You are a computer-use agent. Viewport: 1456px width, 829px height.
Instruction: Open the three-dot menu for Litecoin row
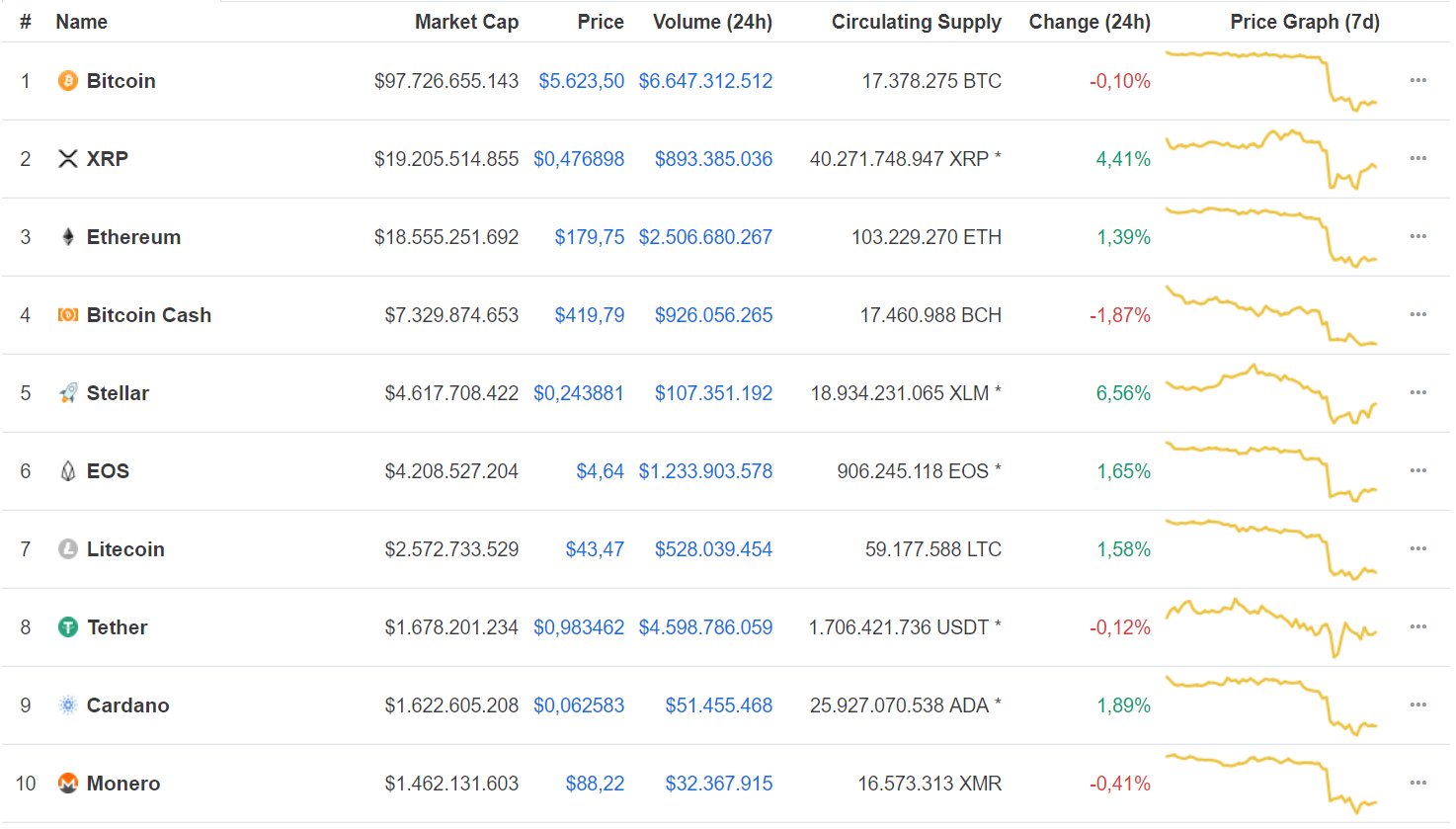(x=1418, y=548)
